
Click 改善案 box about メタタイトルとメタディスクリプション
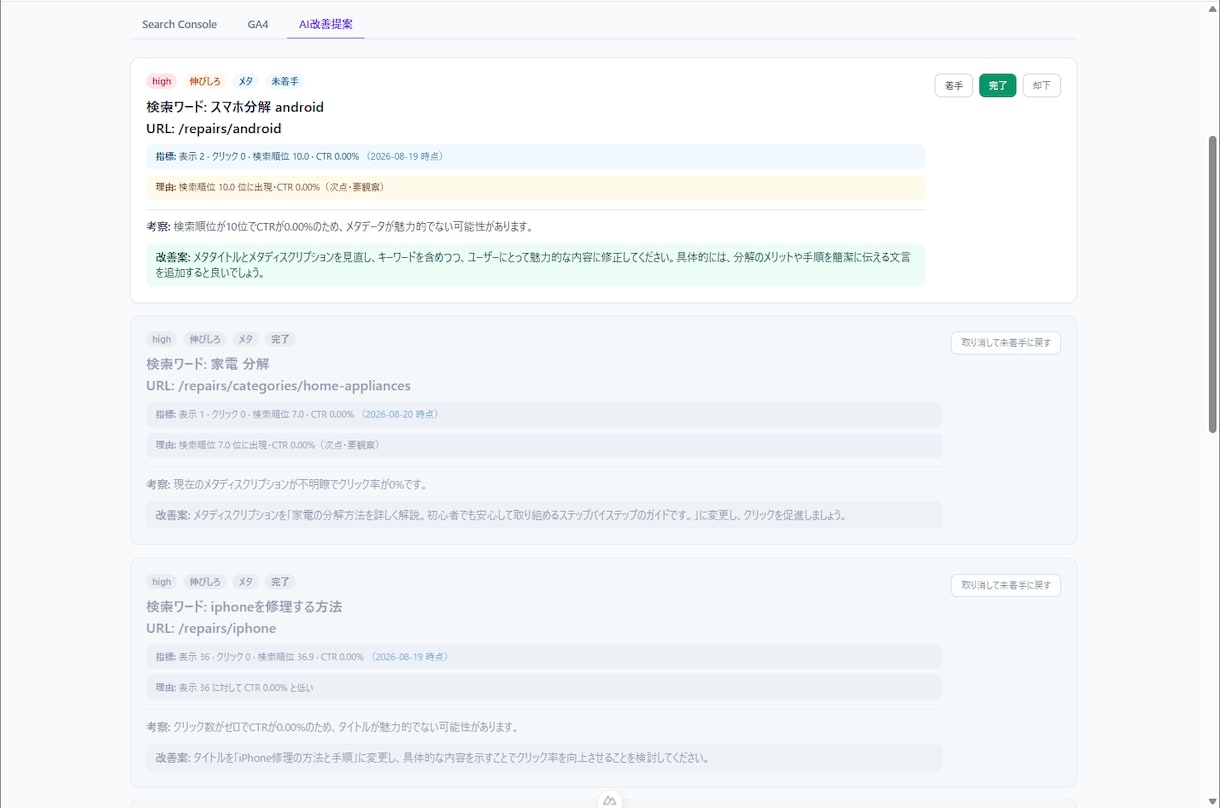[535, 265]
